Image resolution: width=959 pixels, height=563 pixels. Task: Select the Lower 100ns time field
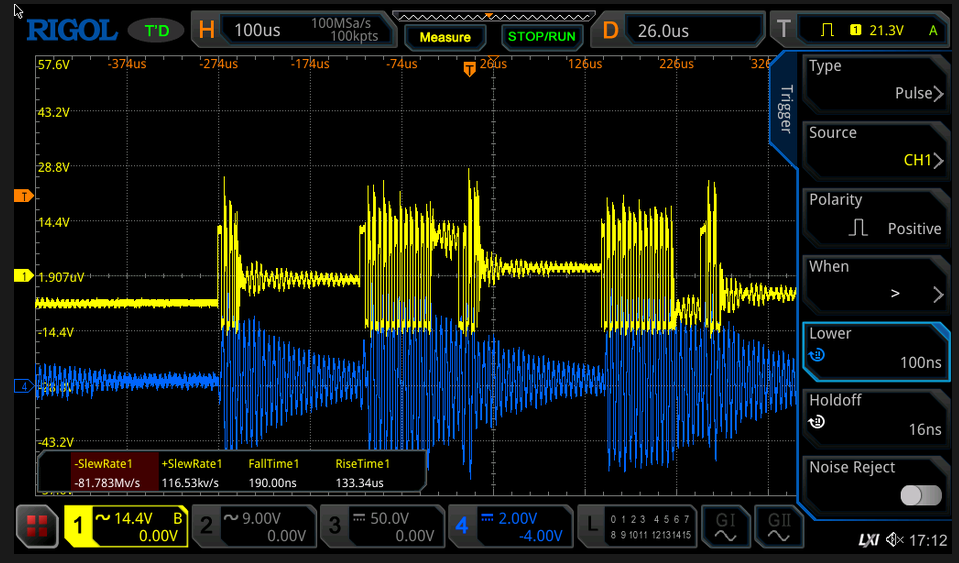(x=875, y=350)
